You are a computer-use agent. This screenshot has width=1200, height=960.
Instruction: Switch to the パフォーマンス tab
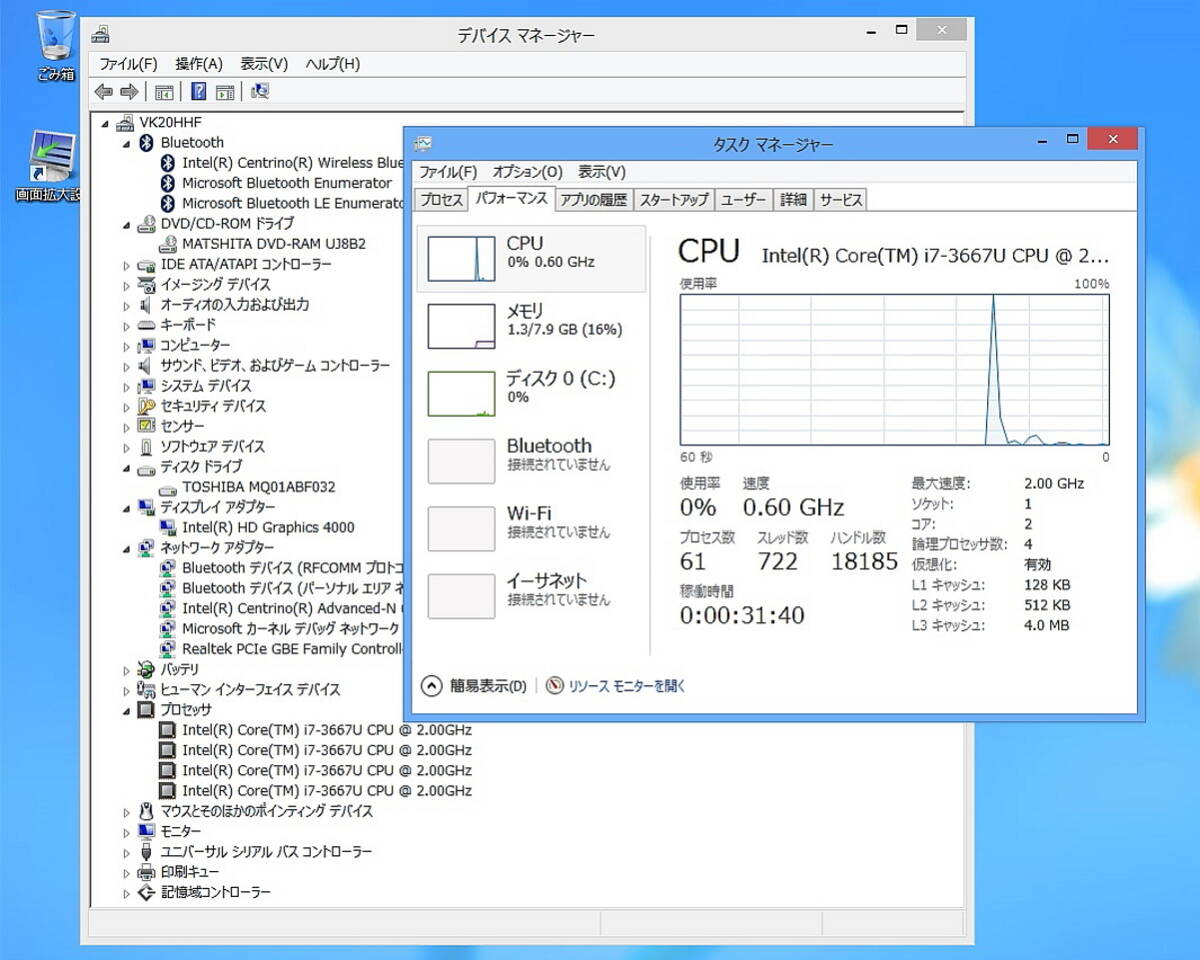[511, 198]
